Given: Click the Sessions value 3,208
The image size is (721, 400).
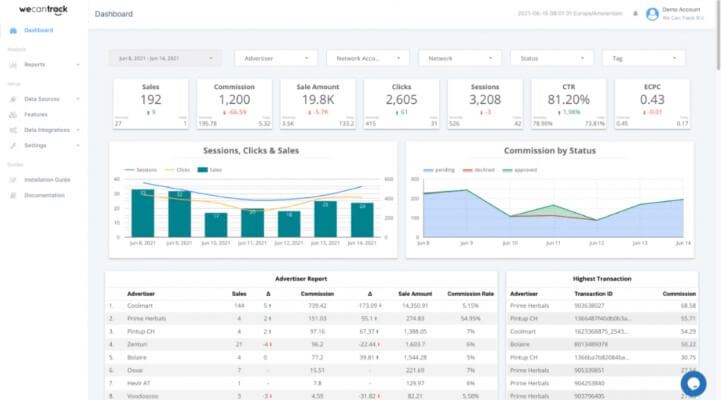Looking at the screenshot, I should pos(485,100).
